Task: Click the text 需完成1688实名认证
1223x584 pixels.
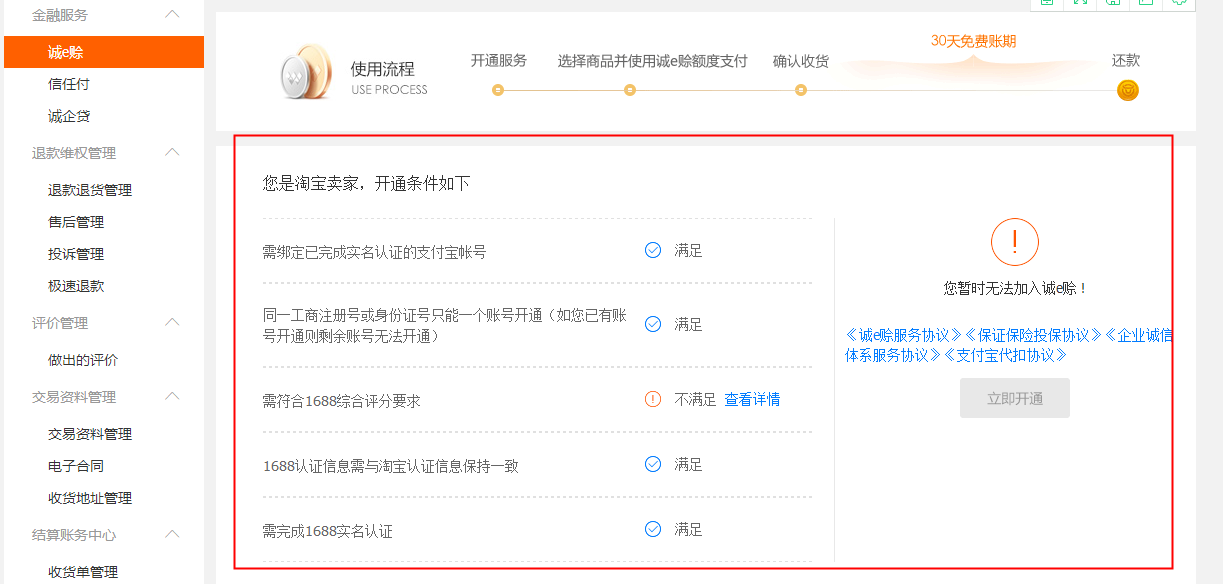Action: click(x=327, y=531)
